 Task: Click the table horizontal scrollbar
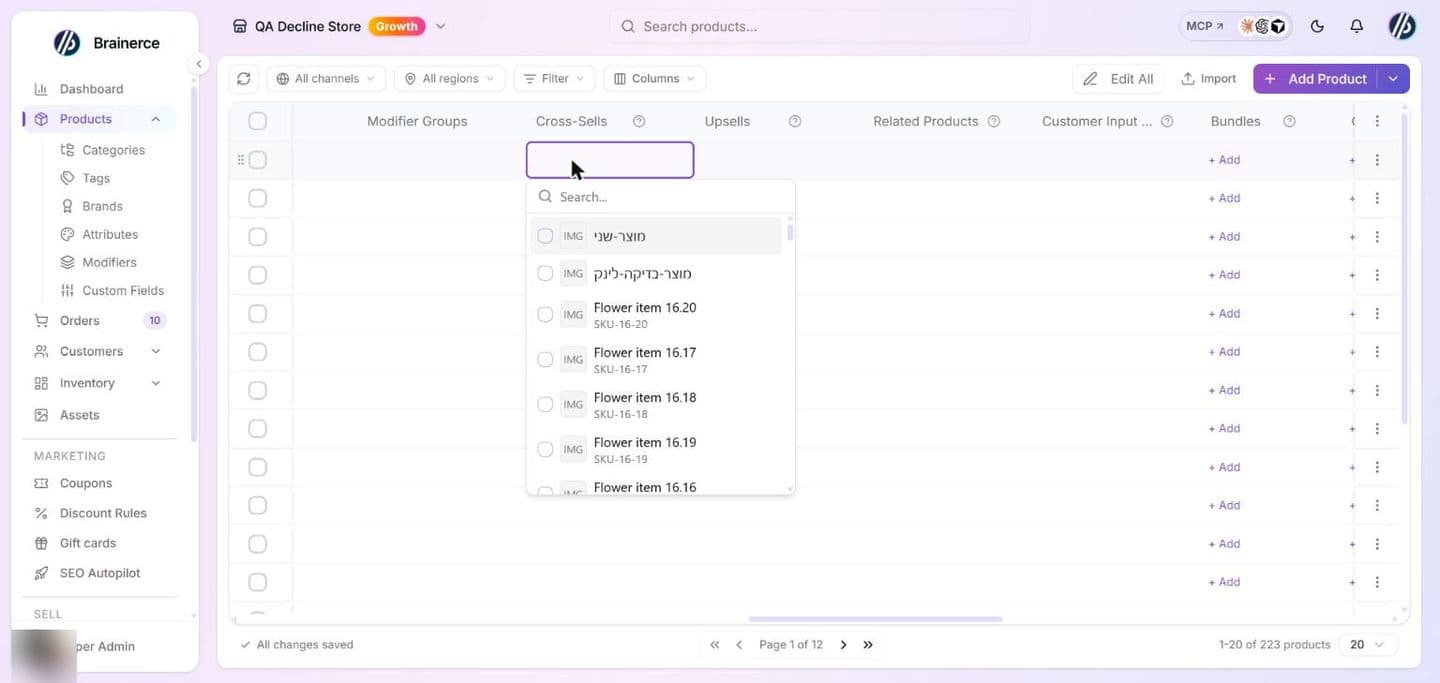tap(875, 619)
